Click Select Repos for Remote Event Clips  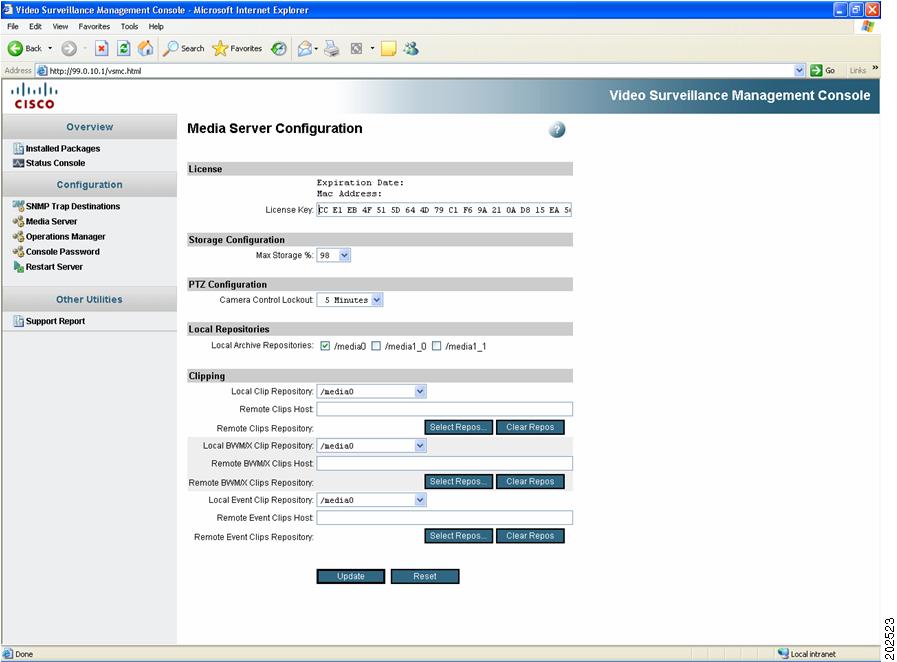(x=458, y=536)
